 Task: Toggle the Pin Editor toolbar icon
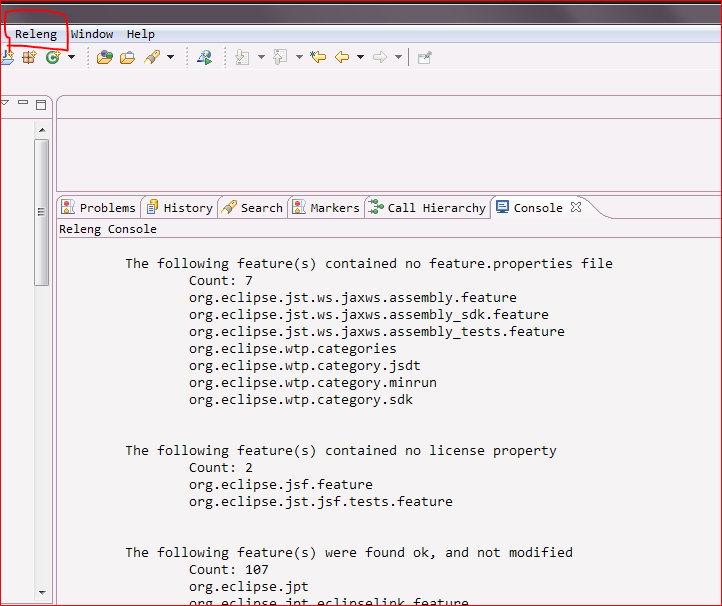click(424, 58)
